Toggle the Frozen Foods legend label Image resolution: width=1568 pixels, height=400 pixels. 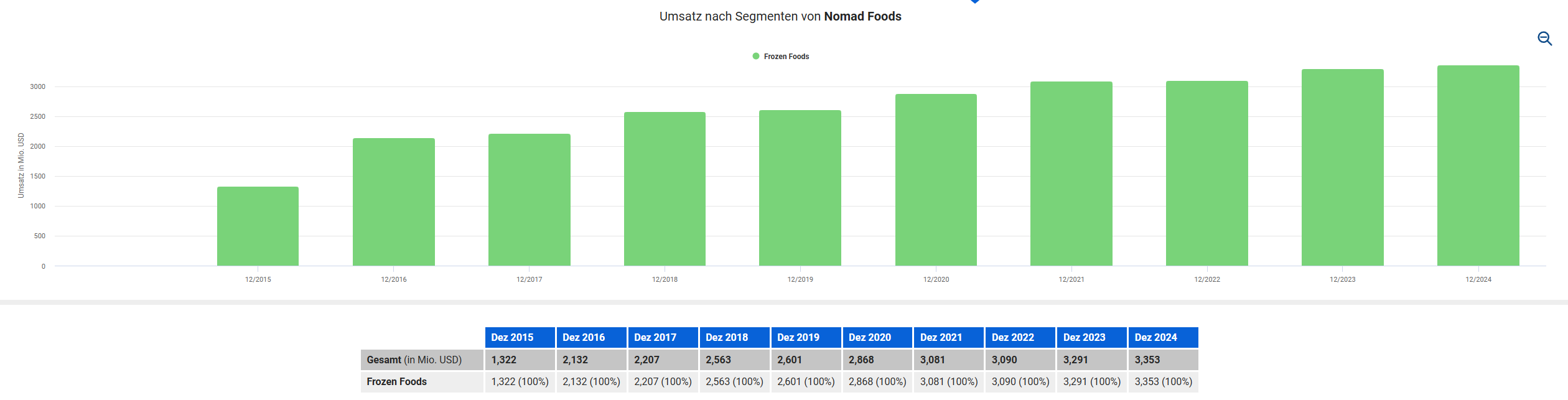pos(786,57)
